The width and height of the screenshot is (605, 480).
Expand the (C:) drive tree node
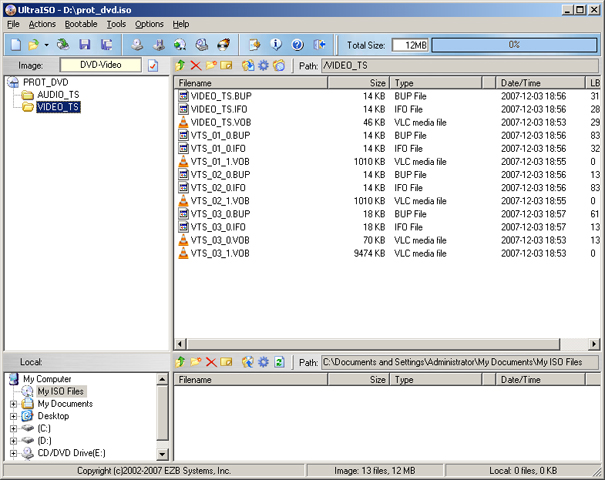[x=14, y=428]
